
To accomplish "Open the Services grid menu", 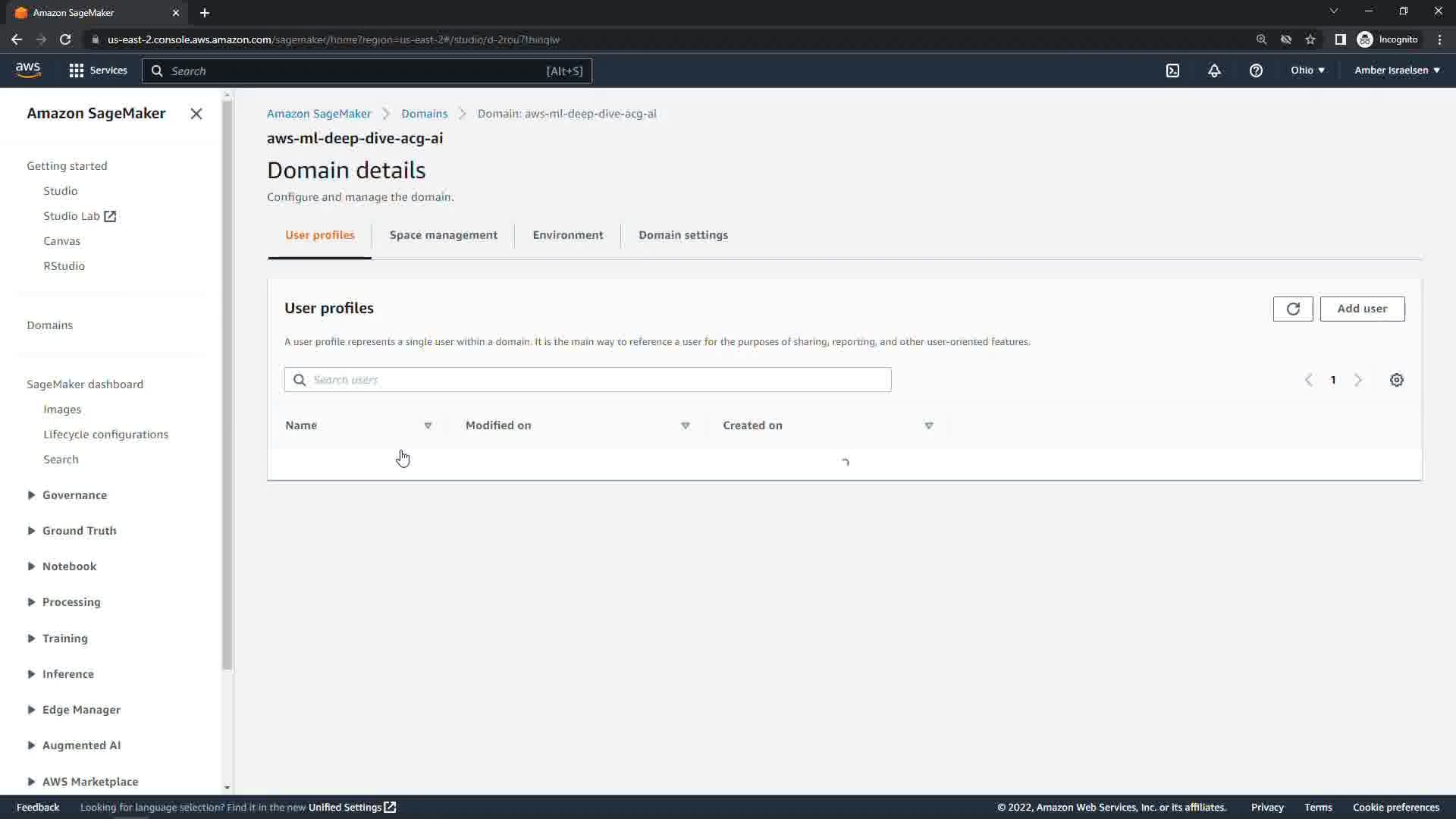I will click(x=98, y=71).
